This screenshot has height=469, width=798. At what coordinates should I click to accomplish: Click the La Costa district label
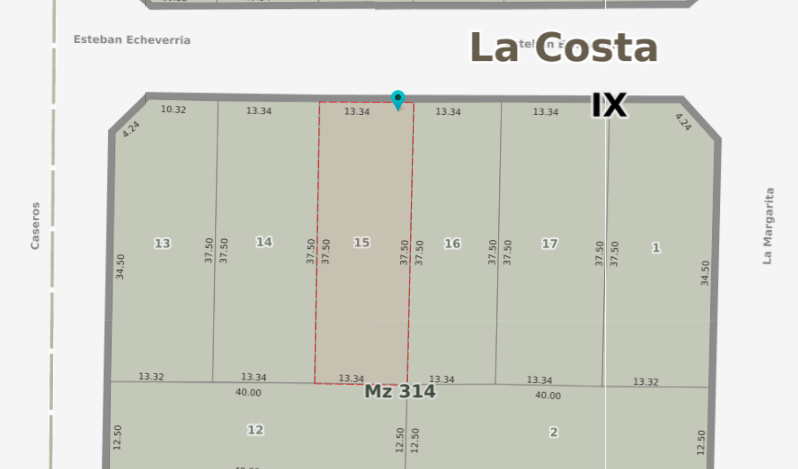563,48
